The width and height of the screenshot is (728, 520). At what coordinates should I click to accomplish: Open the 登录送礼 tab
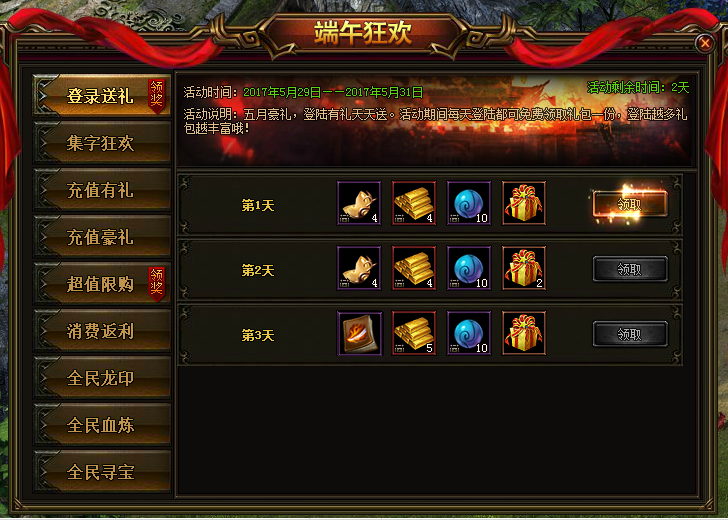point(102,95)
